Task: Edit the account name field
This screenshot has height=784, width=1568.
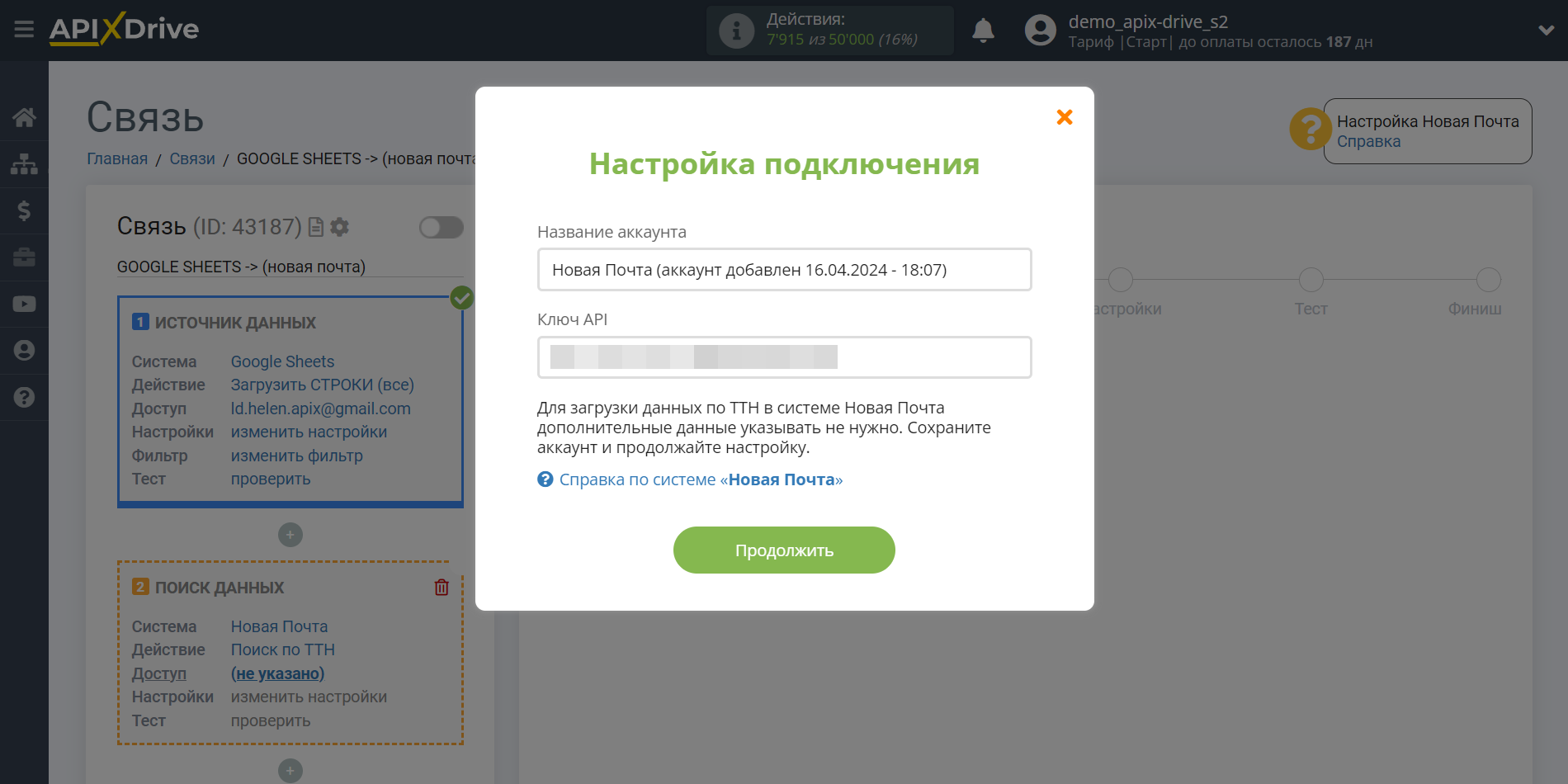Action: (784, 270)
